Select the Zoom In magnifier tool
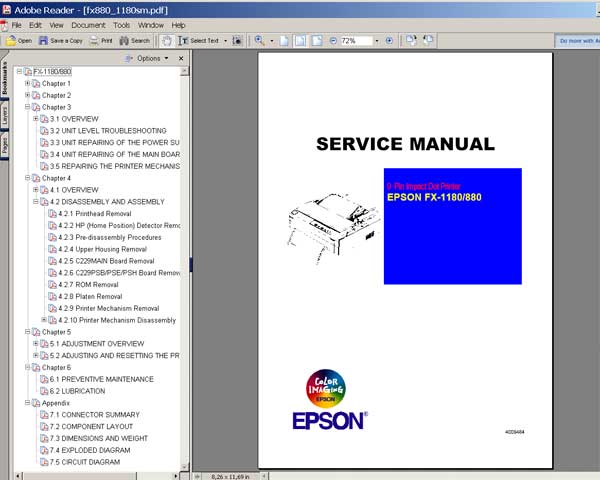The image size is (600, 480). pyautogui.click(x=260, y=41)
